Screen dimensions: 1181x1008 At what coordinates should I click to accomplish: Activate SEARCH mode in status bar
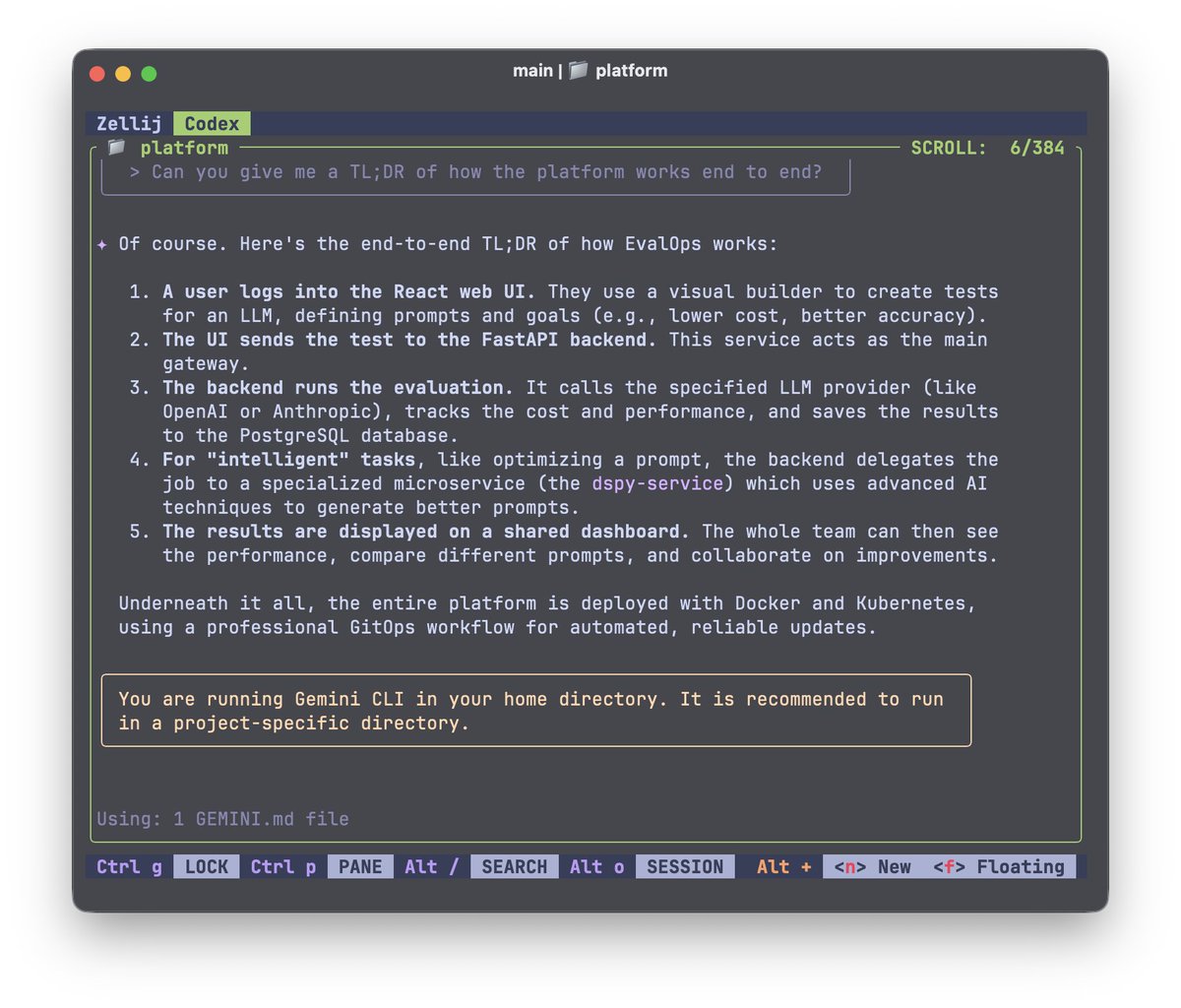514,867
